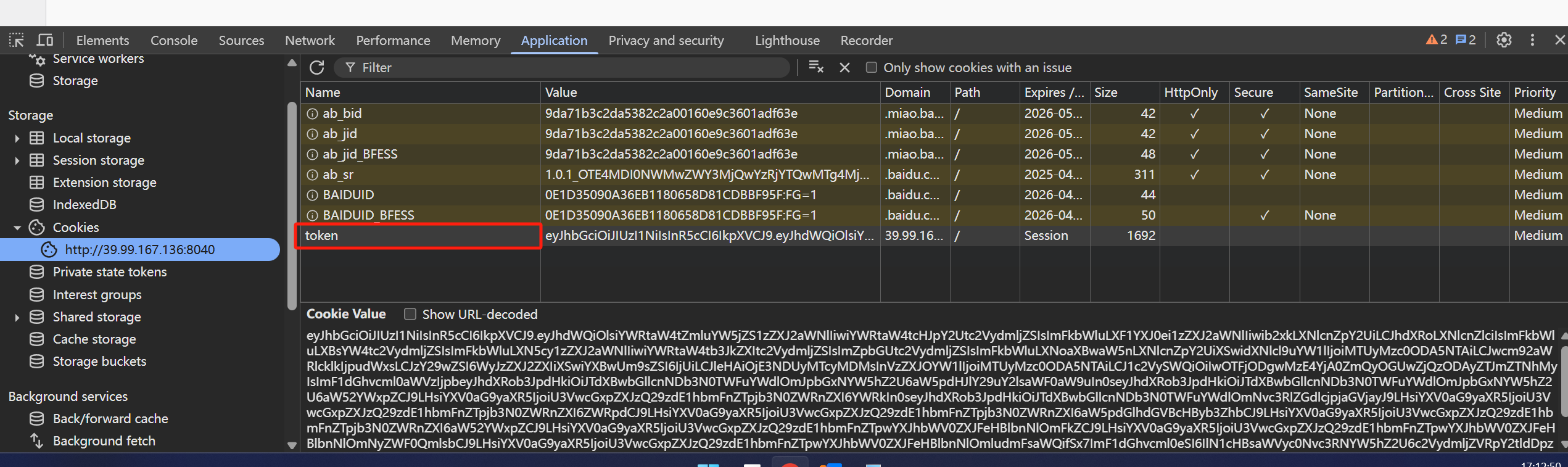Sort cookies by Domain column
The height and width of the screenshot is (467, 1568).
tap(915, 93)
